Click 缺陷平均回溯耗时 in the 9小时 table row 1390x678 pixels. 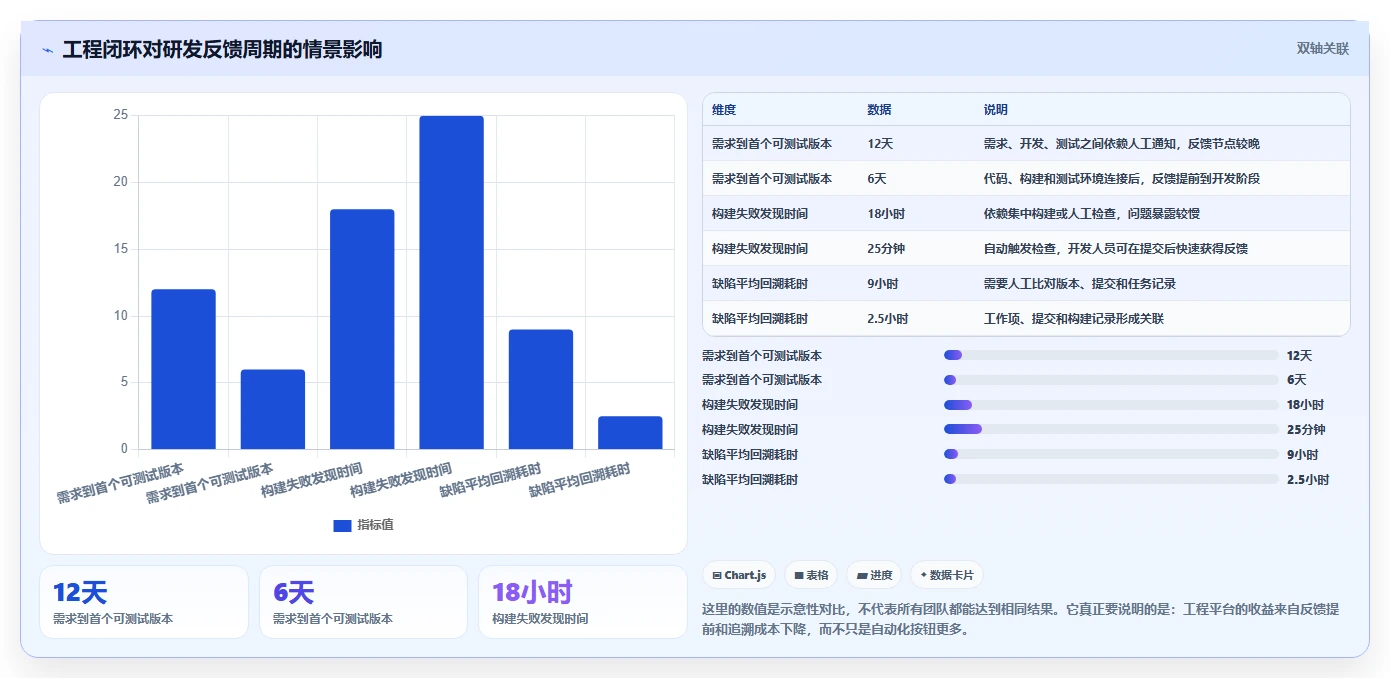[760, 284]
